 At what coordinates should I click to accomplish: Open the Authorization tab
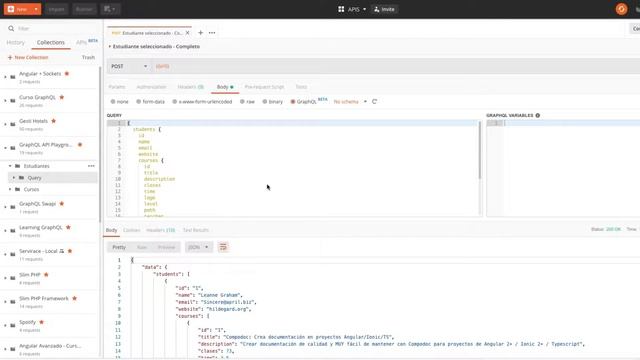click(x=151, y=87)
